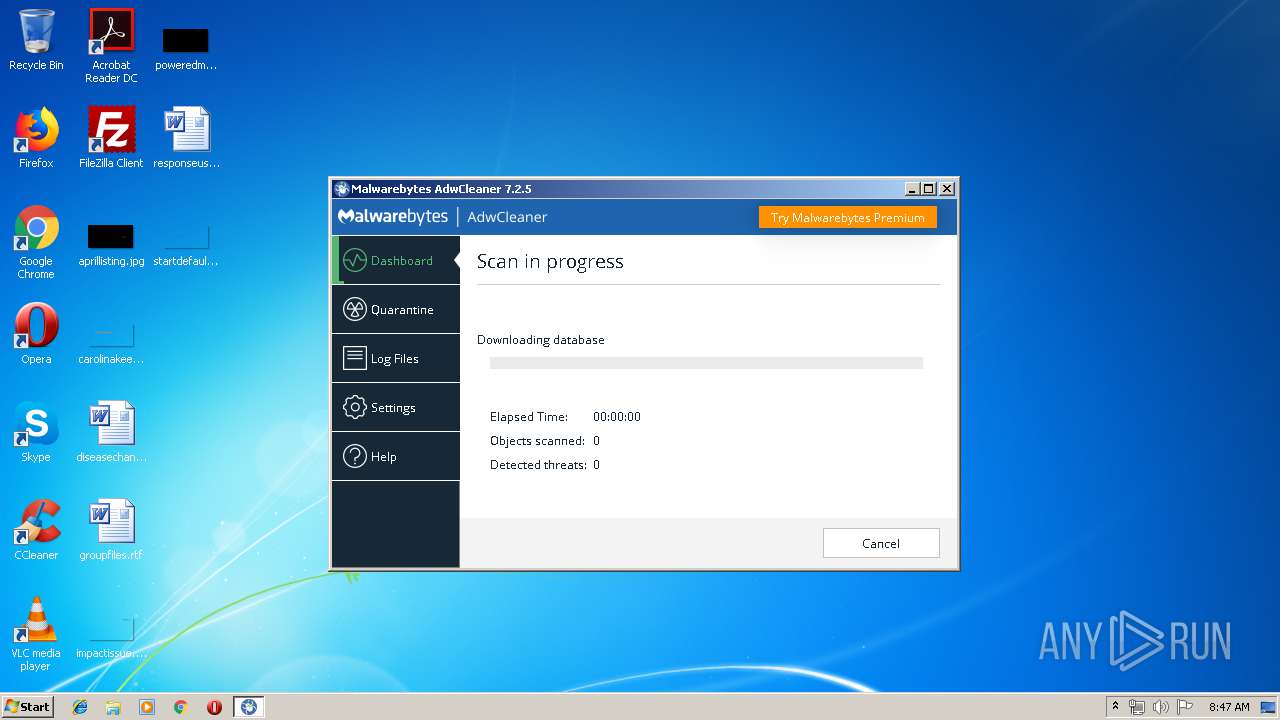Launch Chrome from the taskbar
The image size is (1280, 720).
pos(181,707)
